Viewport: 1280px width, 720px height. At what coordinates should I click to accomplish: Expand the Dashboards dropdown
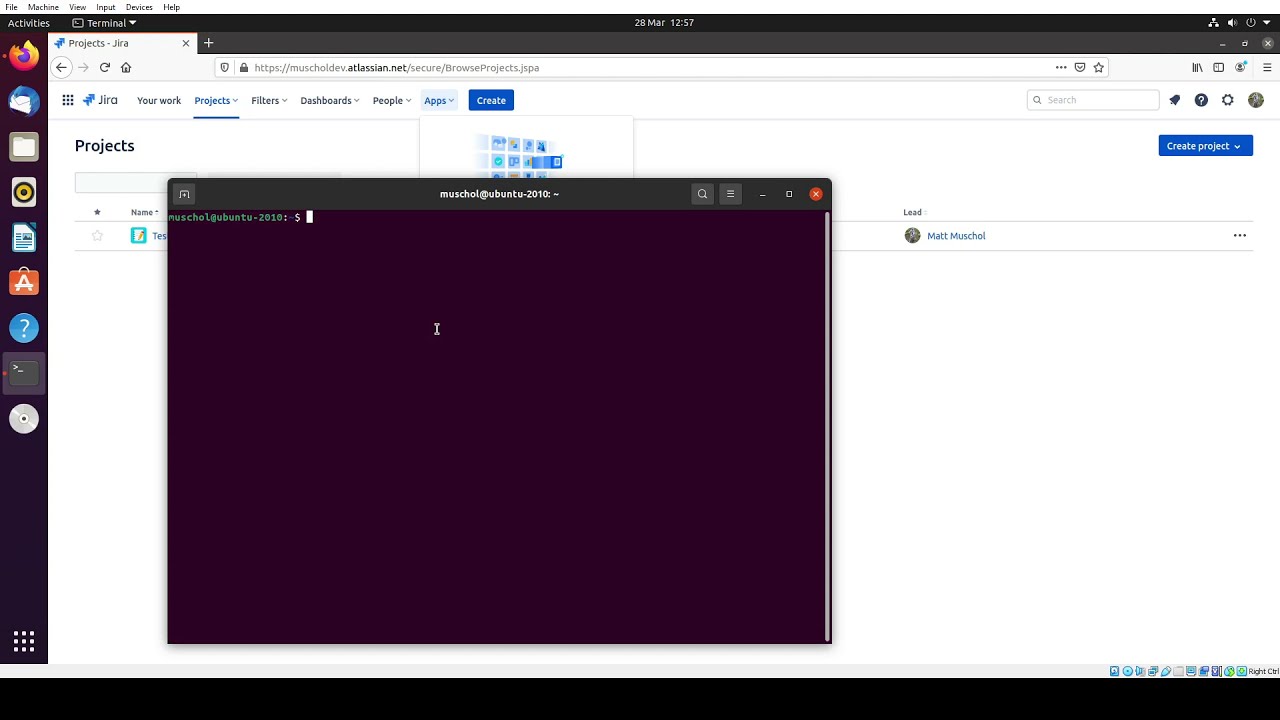point(330,100)
